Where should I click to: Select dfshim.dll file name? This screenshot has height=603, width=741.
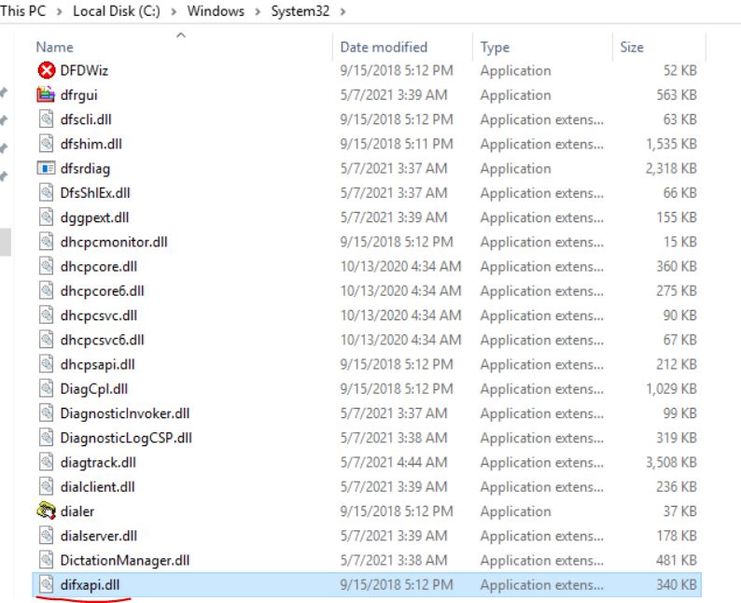coord(91,144)
